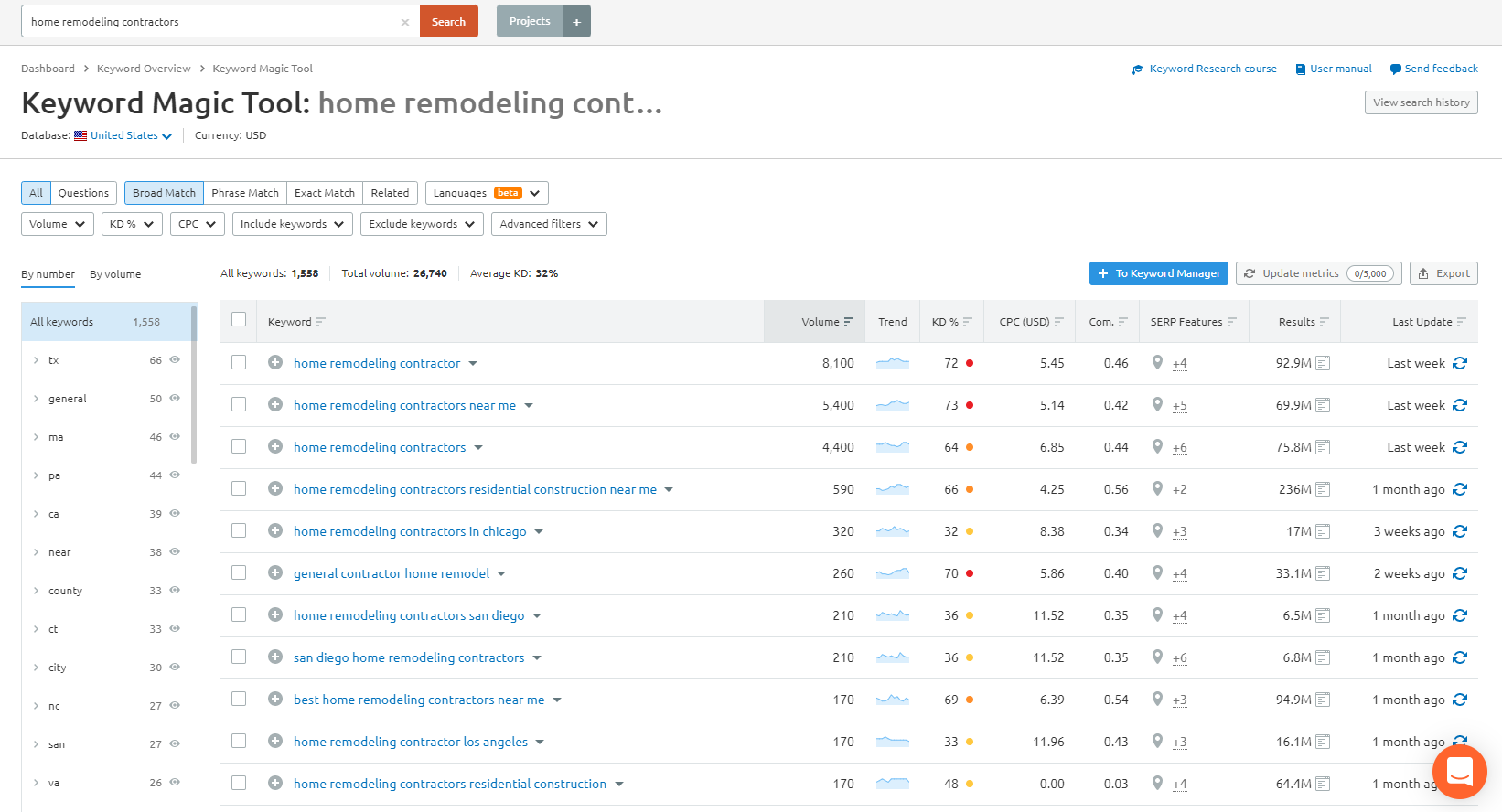
Task: Select the 'By volume' tab
Action: [115, 274]
